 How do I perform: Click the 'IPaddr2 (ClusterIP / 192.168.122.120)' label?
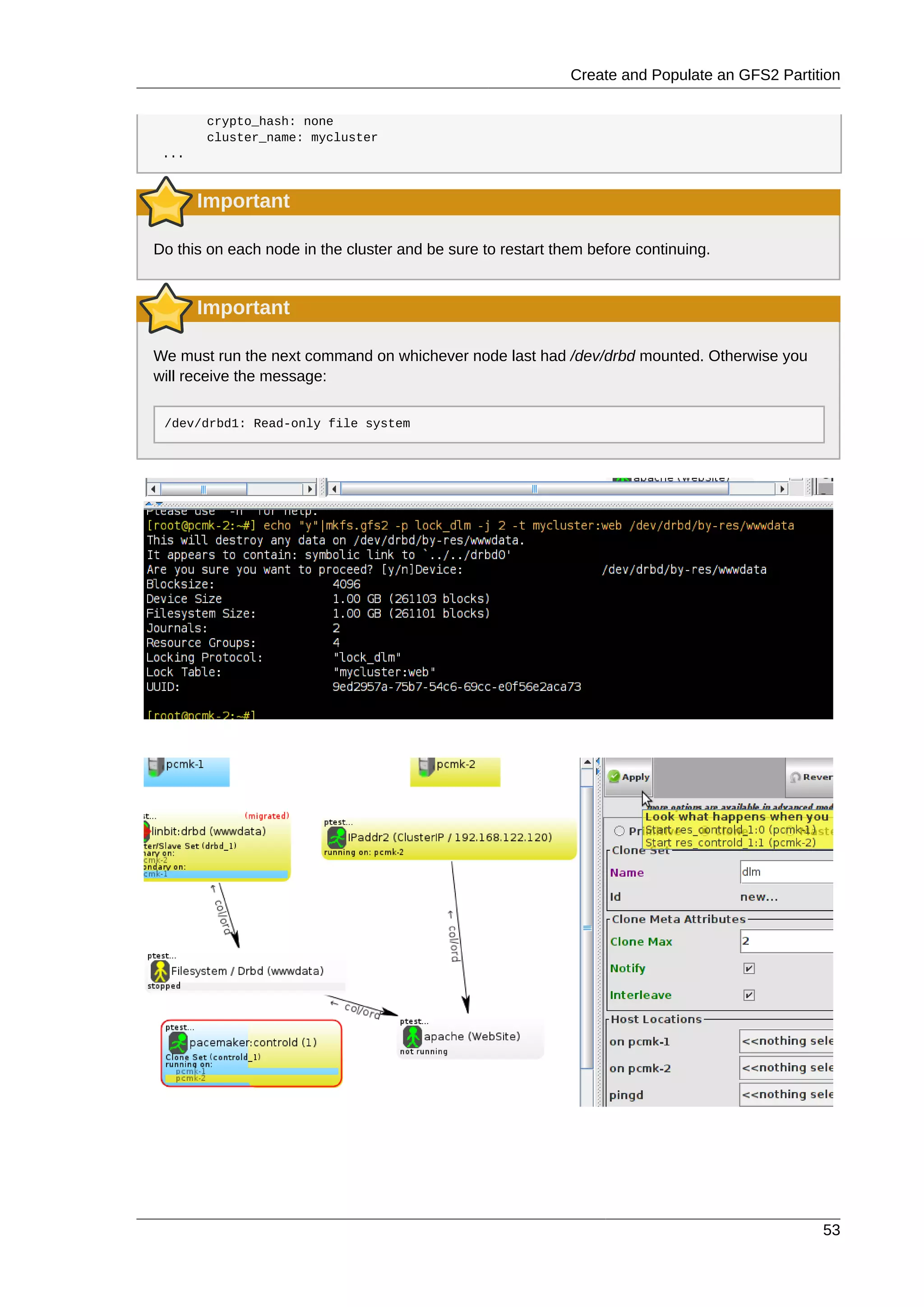[450, 837]
